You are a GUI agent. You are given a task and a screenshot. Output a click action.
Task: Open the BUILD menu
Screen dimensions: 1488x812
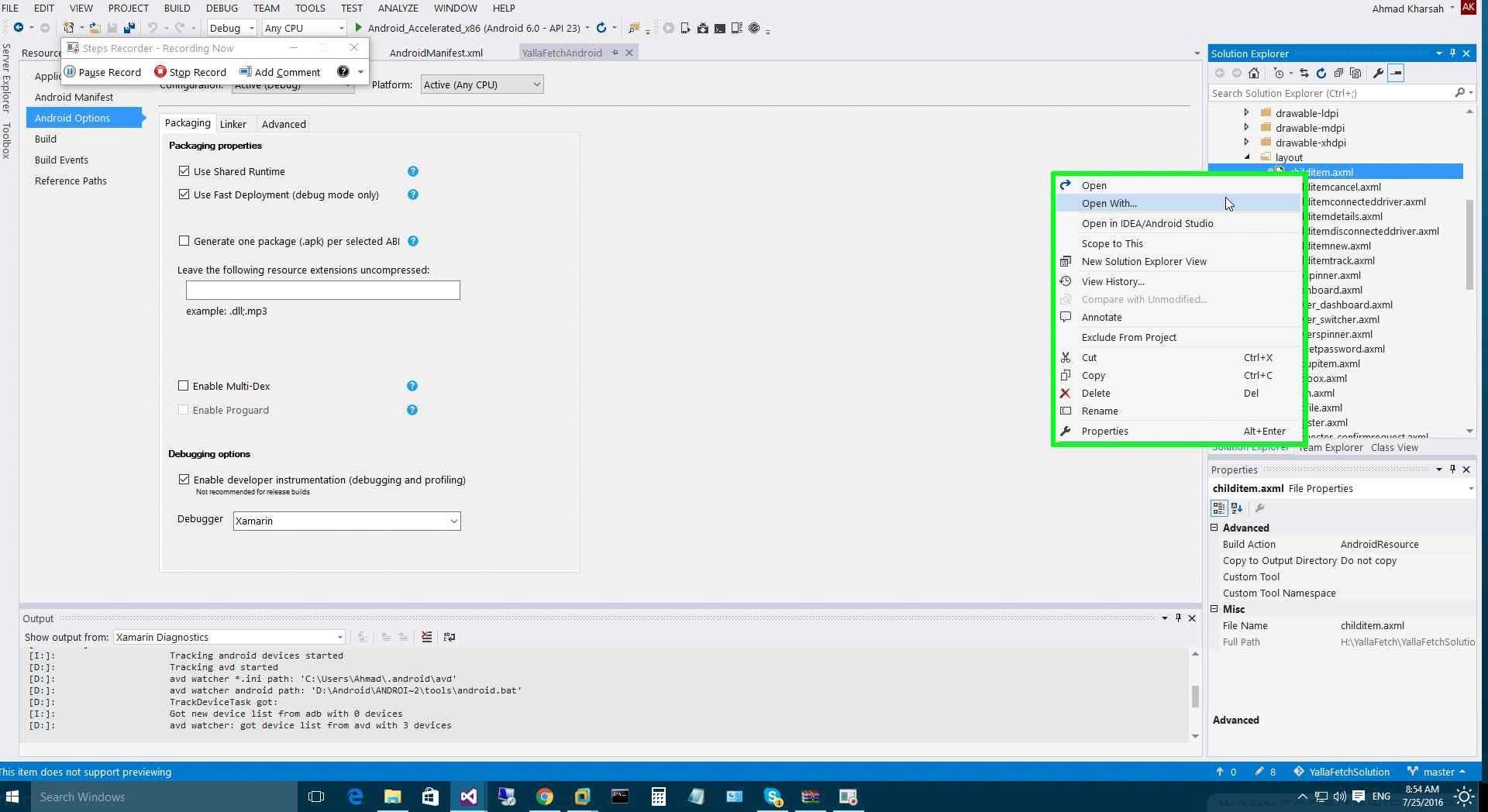(x=177, y=8)
